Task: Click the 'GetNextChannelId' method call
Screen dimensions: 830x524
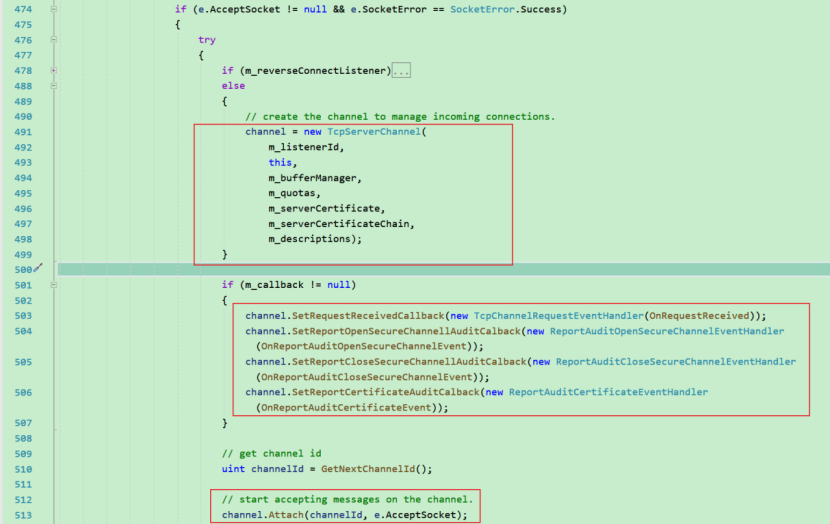Action: pyautogui.click(x=368, y=469)
